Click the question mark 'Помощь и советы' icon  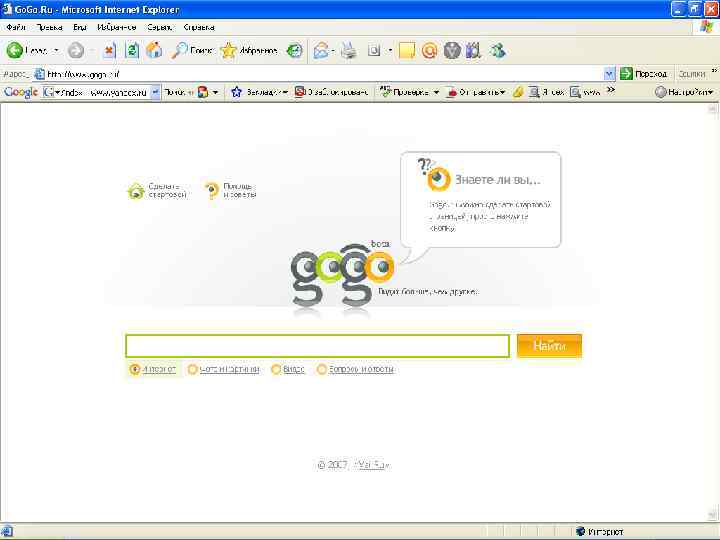212,190
